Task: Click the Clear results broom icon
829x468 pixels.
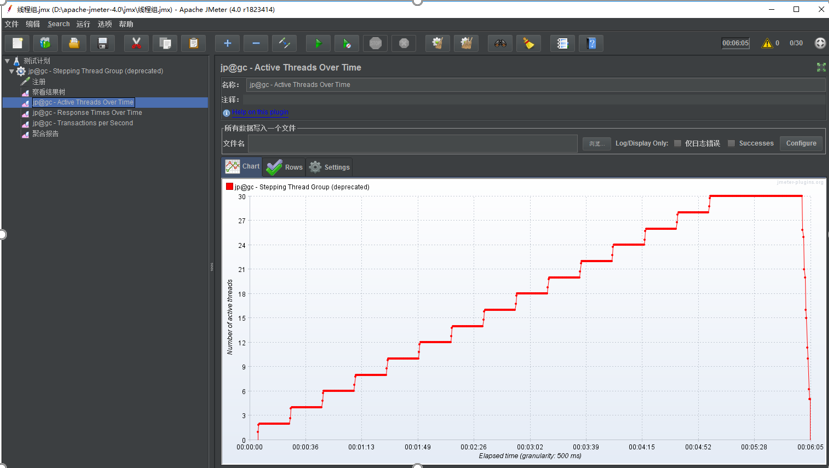Action: click(x=438, y=43)
